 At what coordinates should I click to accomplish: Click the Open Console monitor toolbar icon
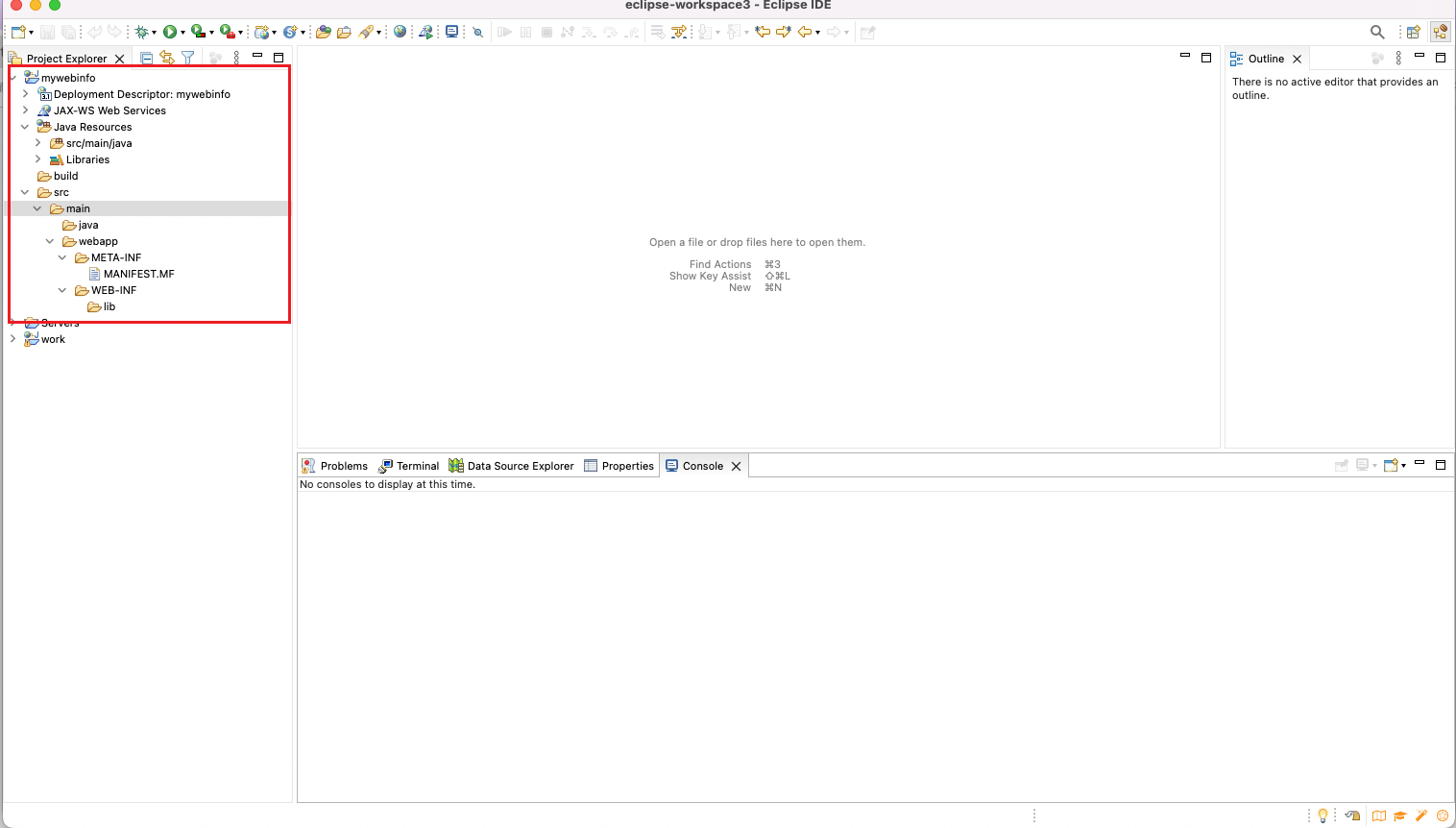coord(451,32)
